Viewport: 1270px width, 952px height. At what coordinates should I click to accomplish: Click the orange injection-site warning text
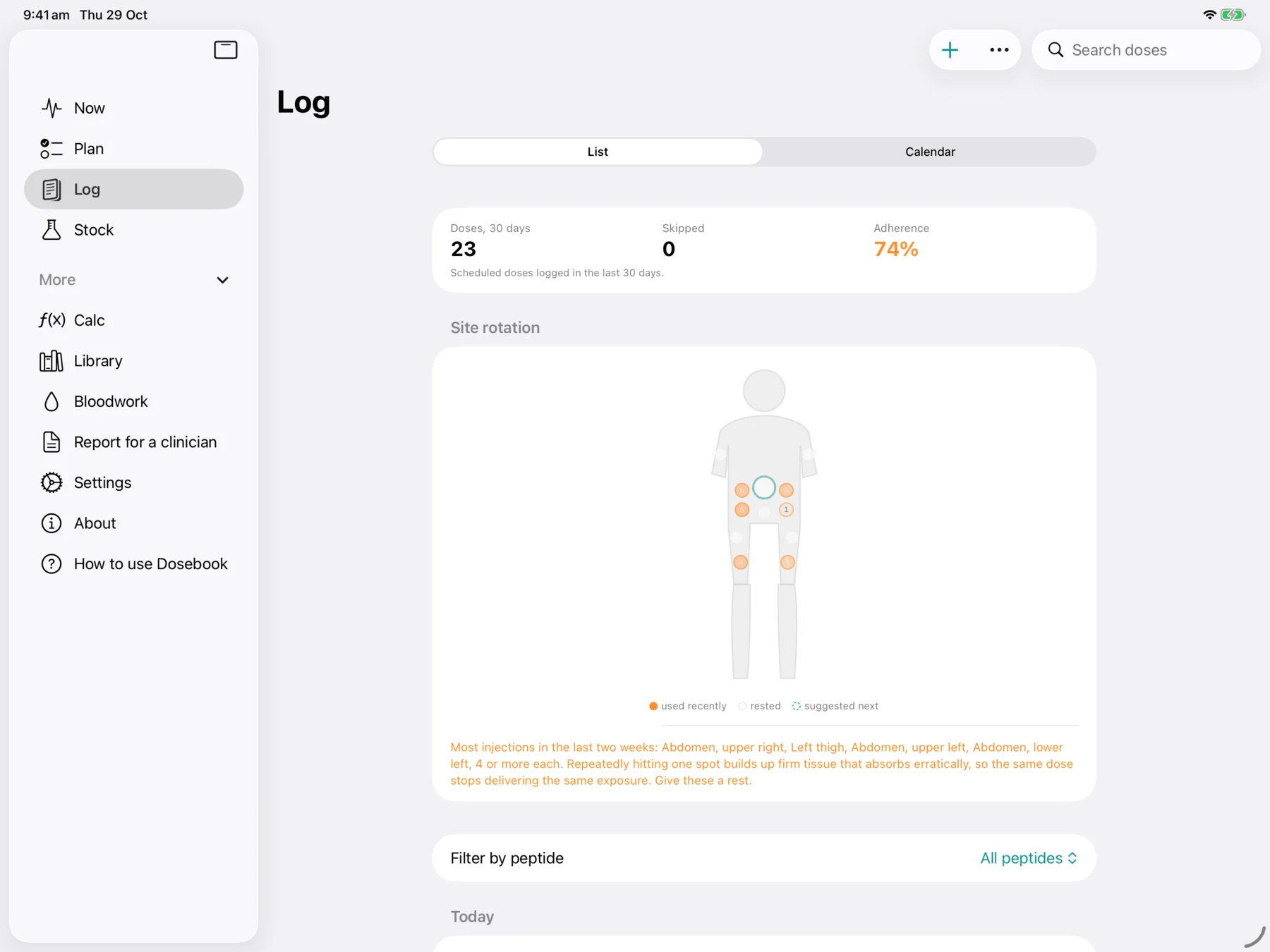point(762,764)
